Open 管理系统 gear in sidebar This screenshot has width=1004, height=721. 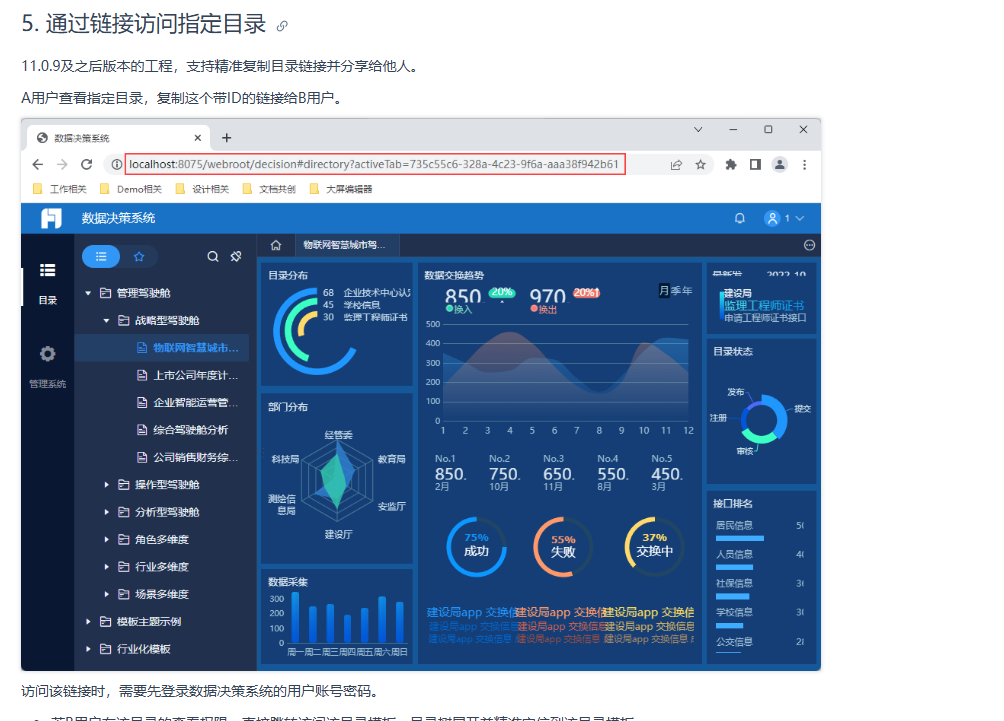[x=47, y=366]
